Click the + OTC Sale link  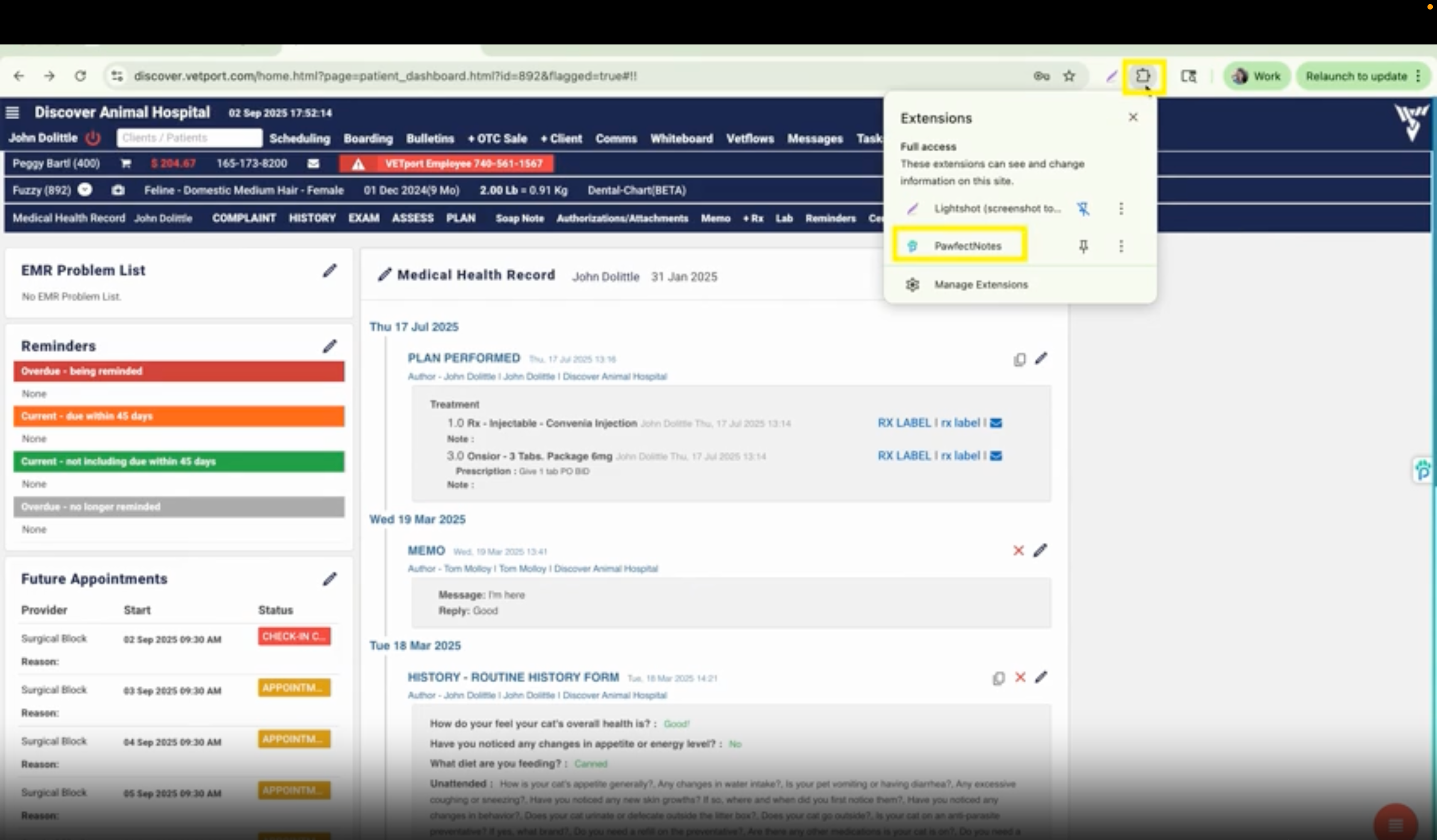[x=497, y=139]
